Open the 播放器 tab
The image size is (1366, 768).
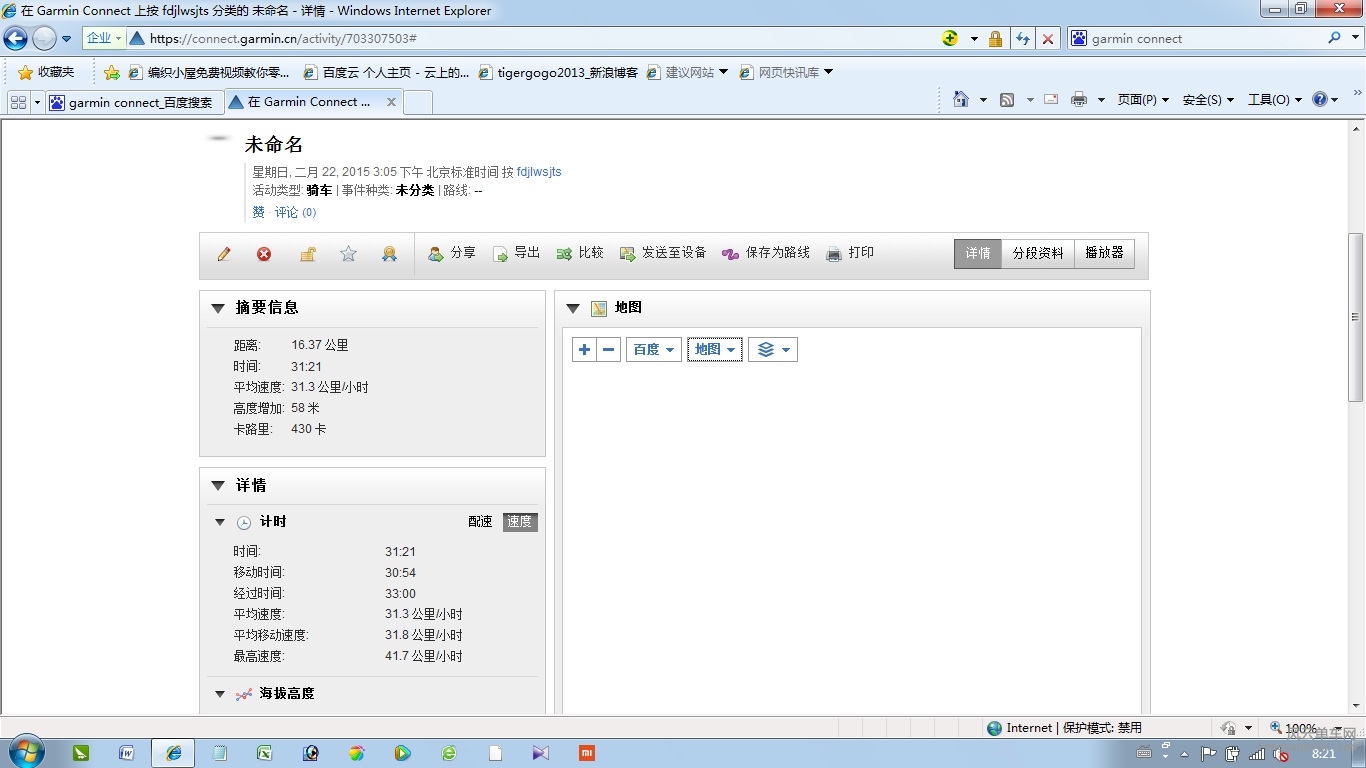[x=1103, y=253]
